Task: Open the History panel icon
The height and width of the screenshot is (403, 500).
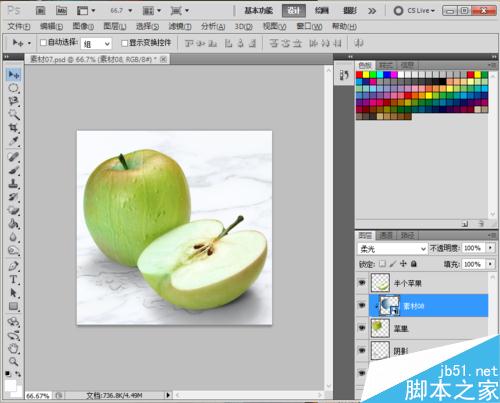Action: coord(344,75)
